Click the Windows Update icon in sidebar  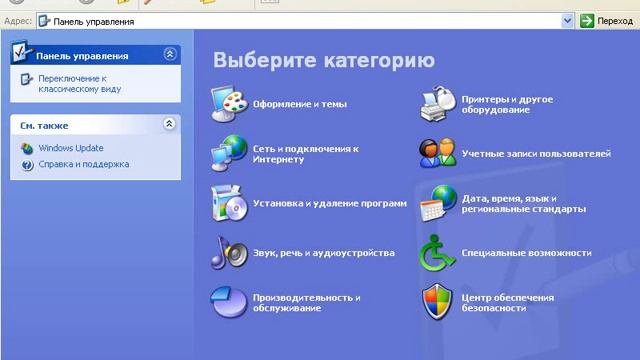click(x=27, y=148)
